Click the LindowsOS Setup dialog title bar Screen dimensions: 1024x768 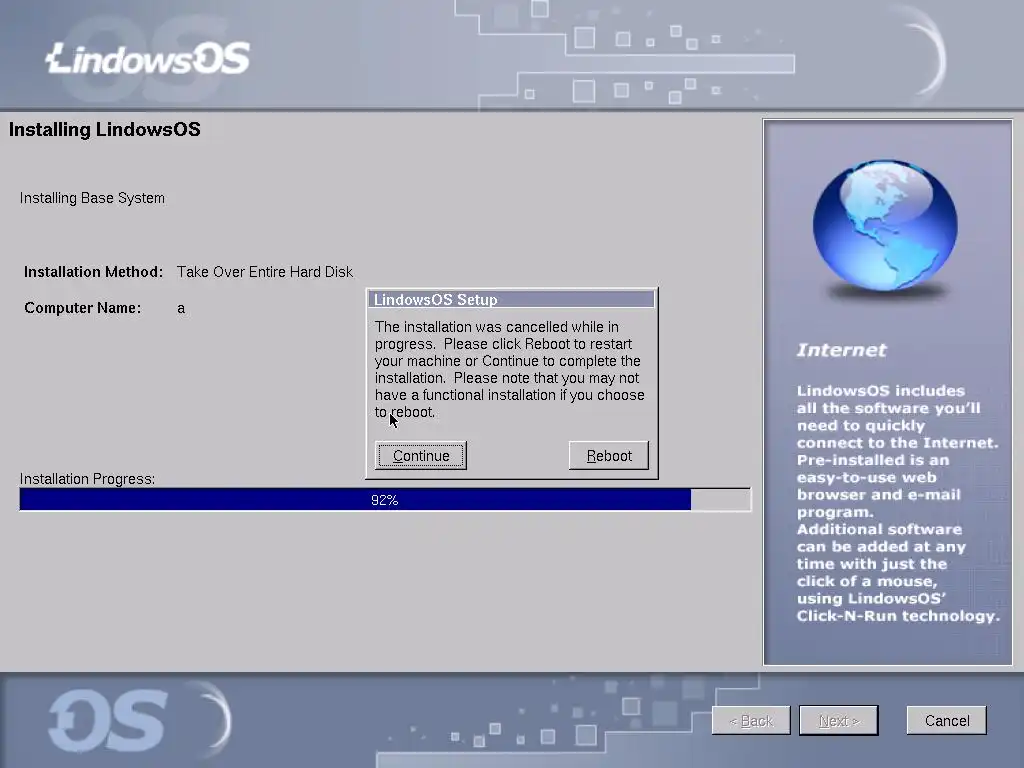511,299
